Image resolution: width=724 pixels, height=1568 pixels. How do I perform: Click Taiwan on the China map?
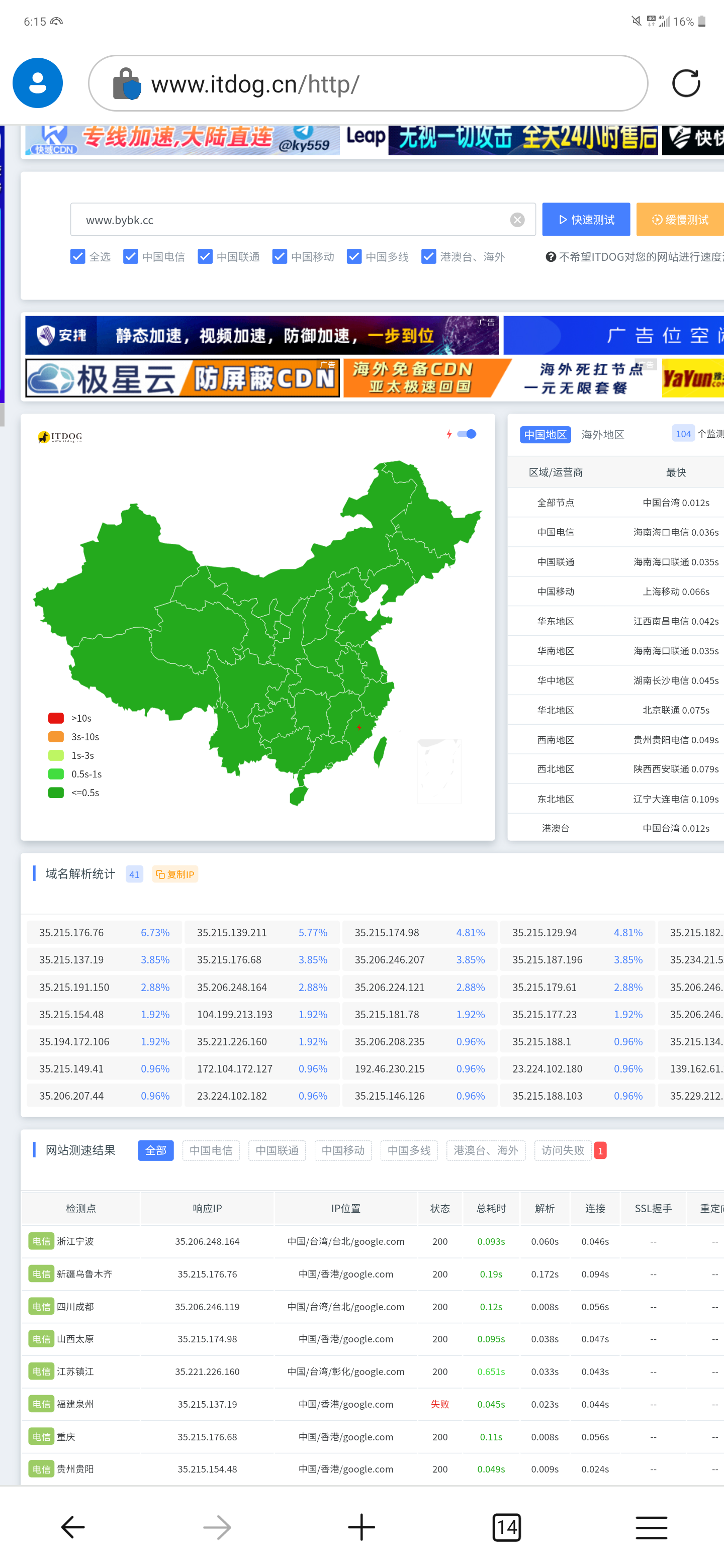click(380, 751)
